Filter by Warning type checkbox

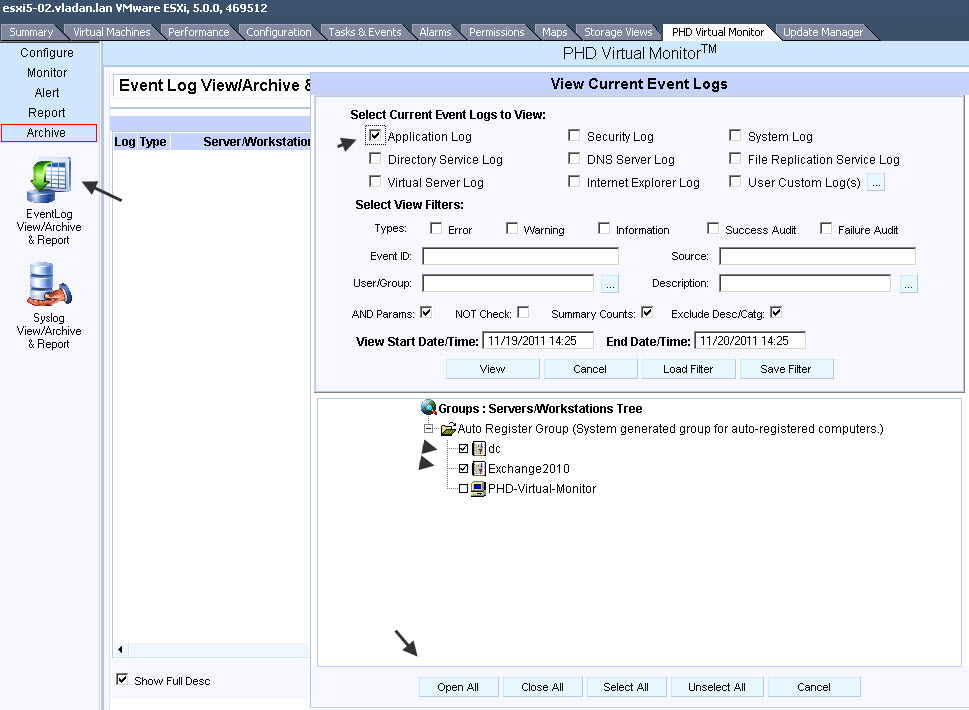(512, 229)
